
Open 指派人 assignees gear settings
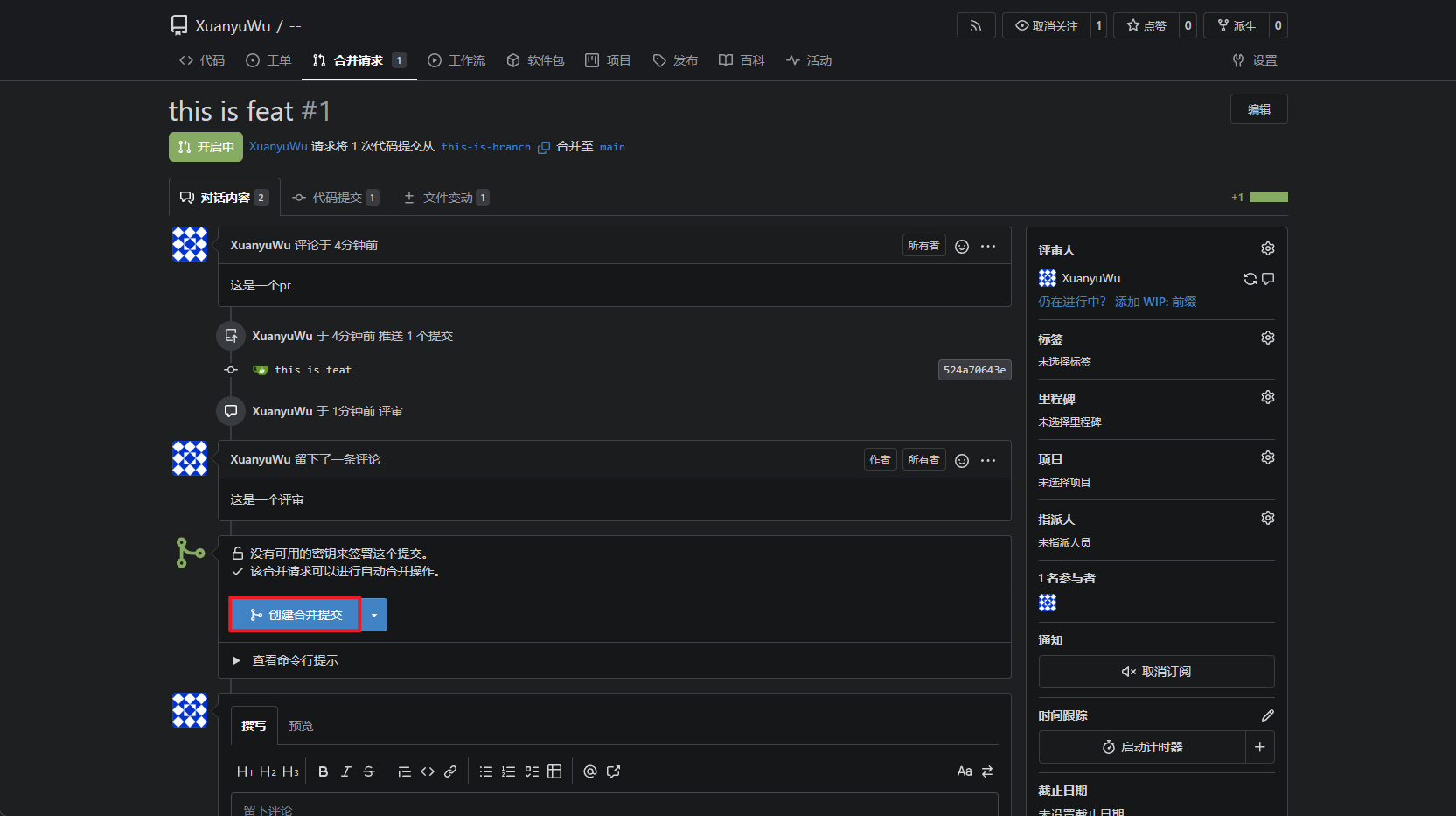(1267, 518)
